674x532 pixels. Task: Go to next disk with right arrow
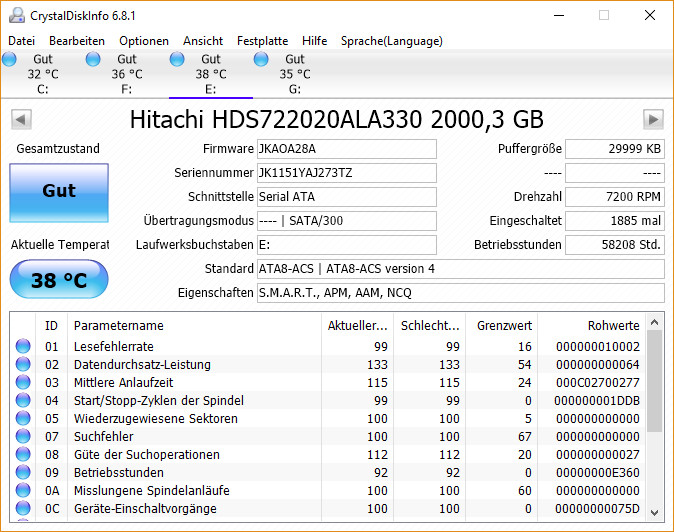click(x=653, y=119)
